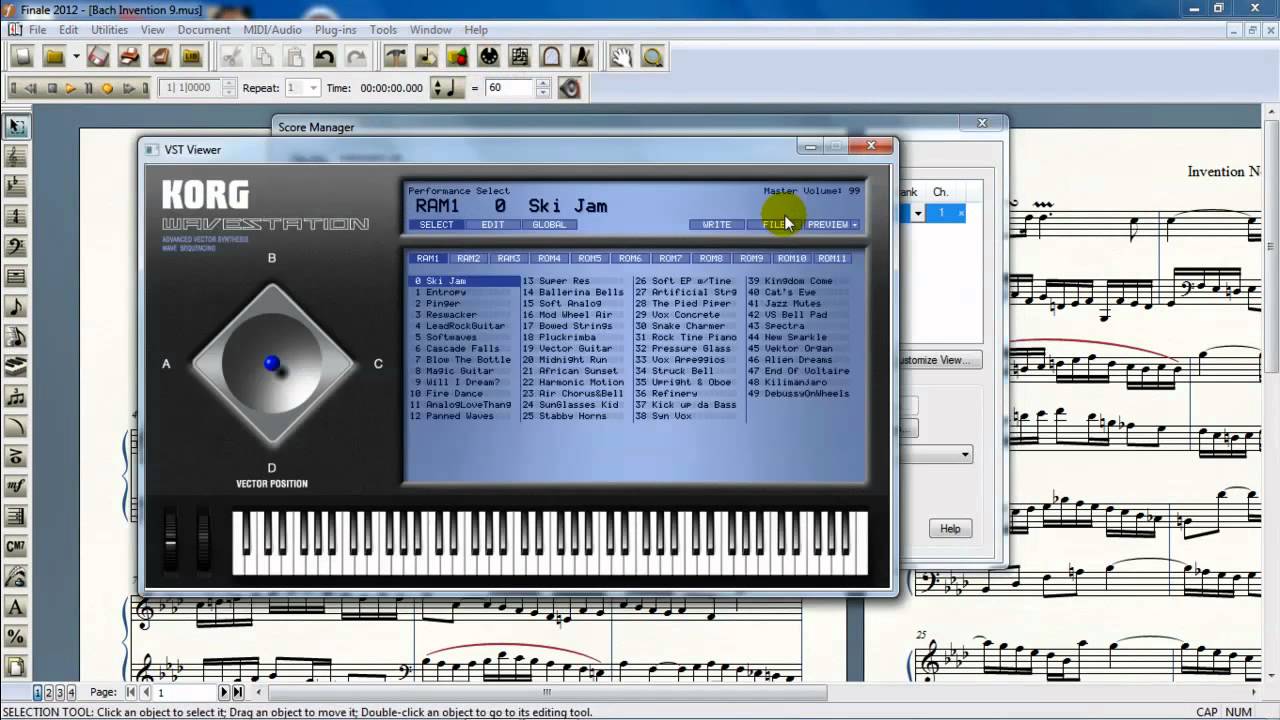This screenshot has height=720, width=1280.
Task: Open the Utilities menu
Action: tap(109, 30)
